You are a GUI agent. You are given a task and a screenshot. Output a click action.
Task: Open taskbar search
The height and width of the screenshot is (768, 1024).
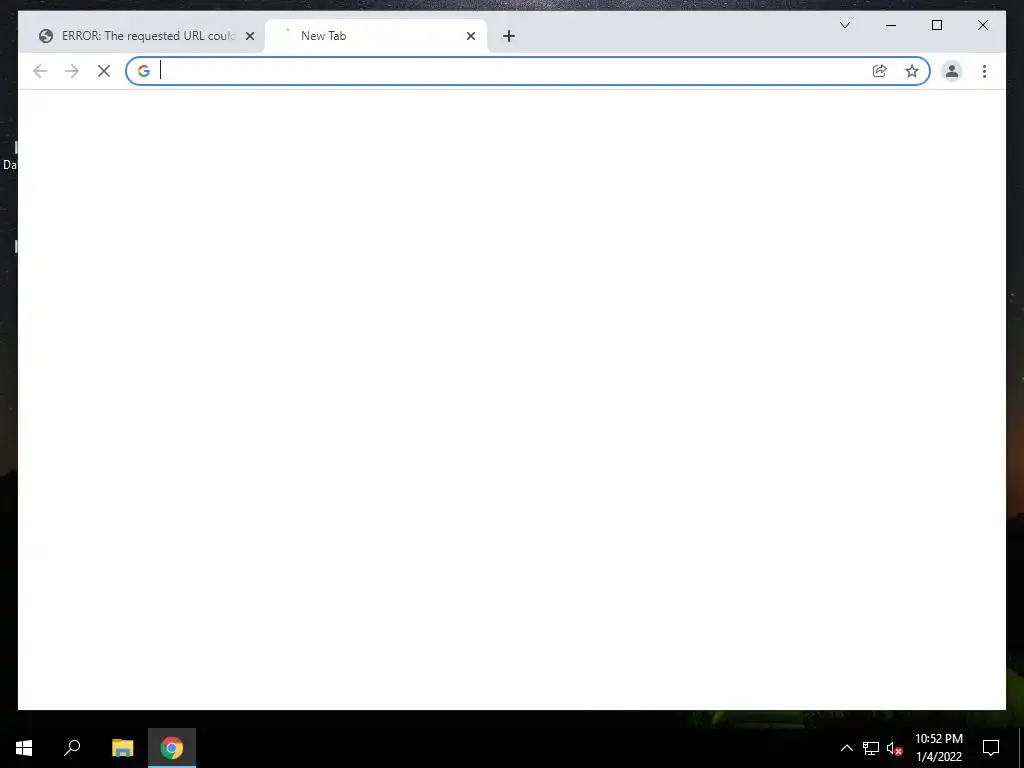click(72, 748)
